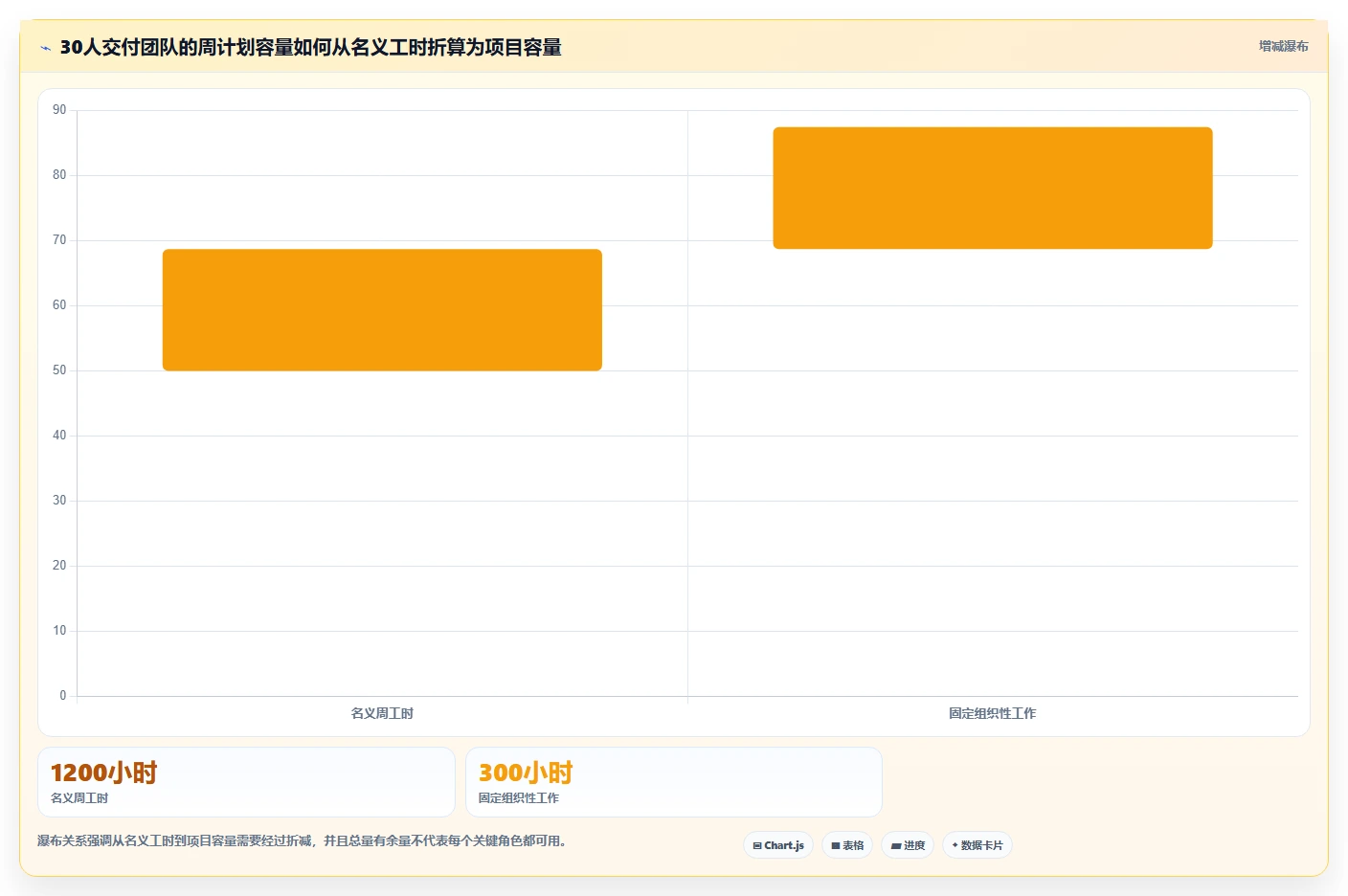Click the 数据卡片 tag chip
Screen dimensions: 1348x896
click(977, 845)
